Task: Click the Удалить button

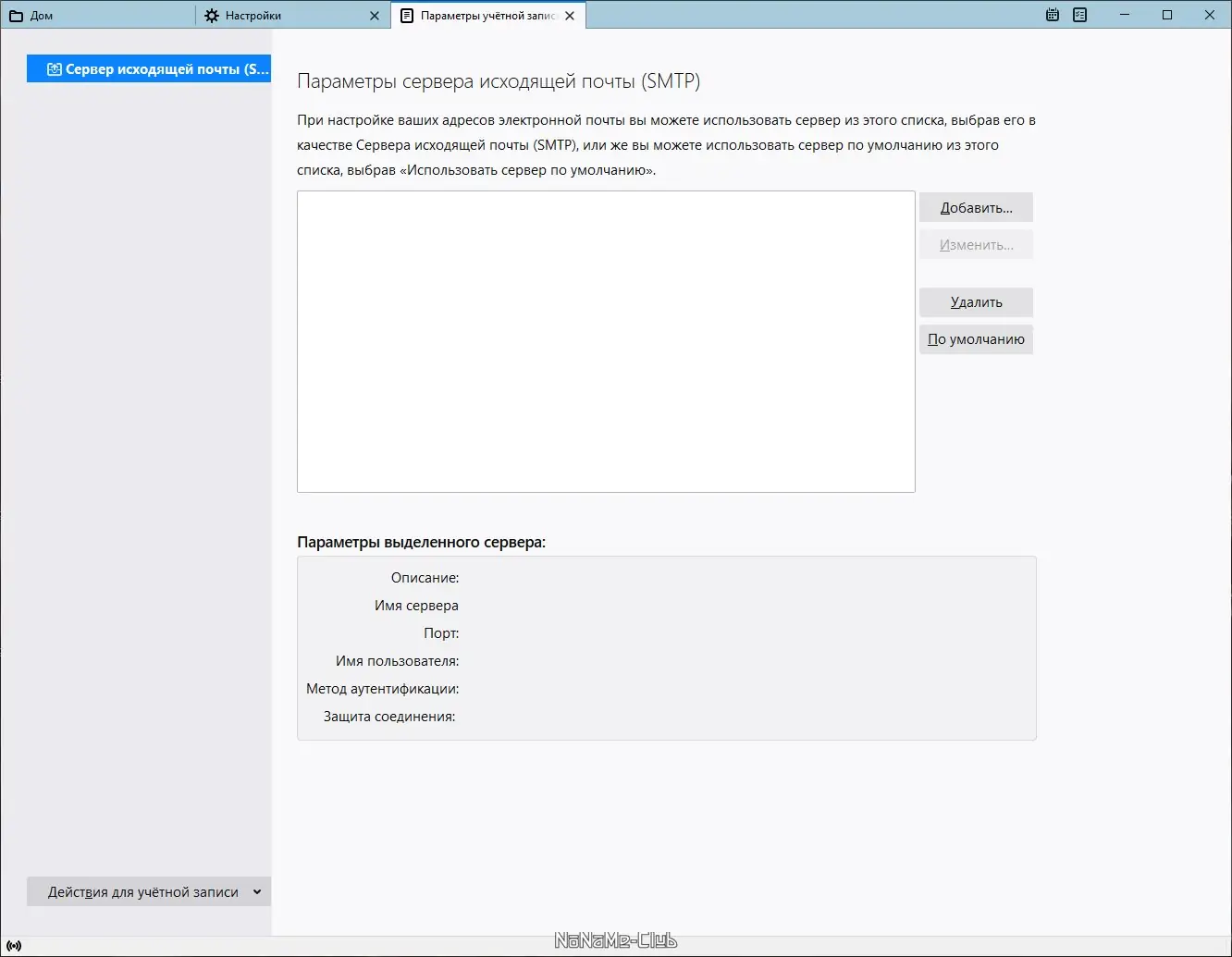Action: (976, 302)
